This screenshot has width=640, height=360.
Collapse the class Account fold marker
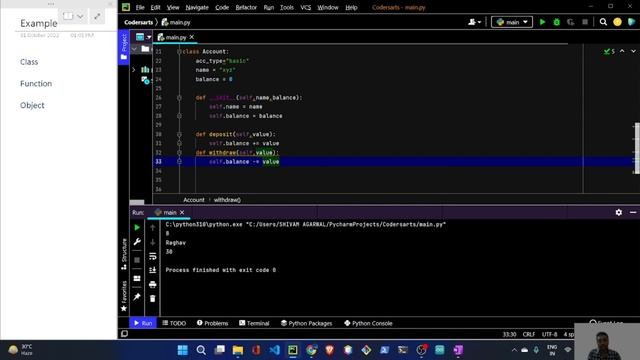coord(179,51)
